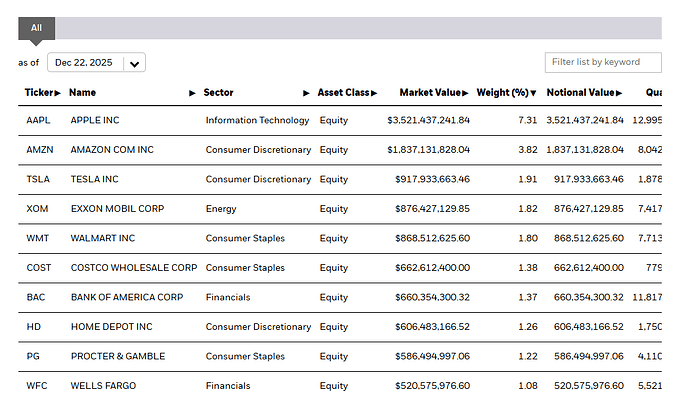Click the AAPL ticker cell
Screen dimensions: 690x400
(37, 121)
